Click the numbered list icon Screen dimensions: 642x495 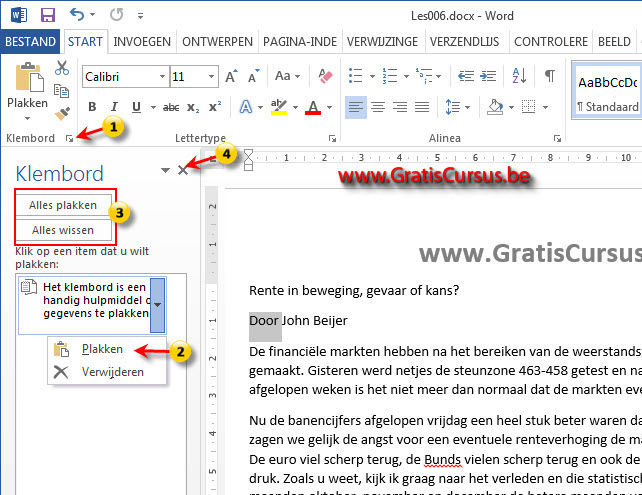point(389,76)
